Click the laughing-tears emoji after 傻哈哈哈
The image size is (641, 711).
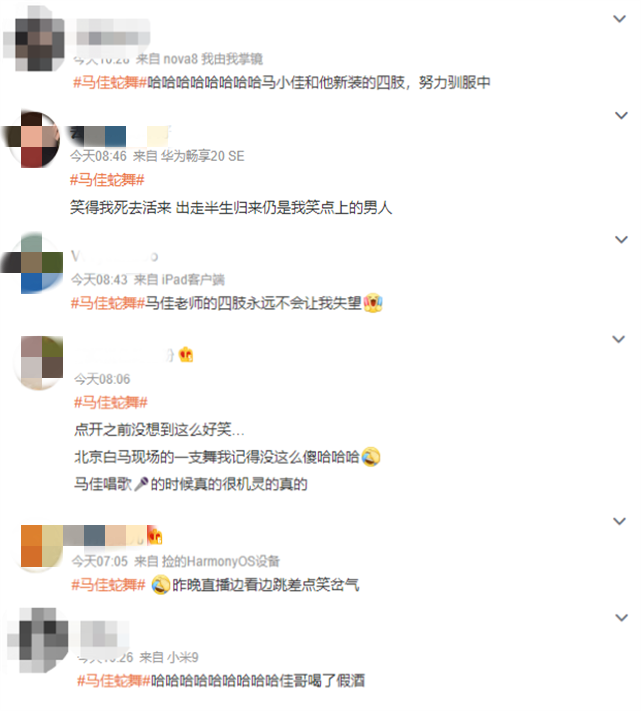click(371, 457)
